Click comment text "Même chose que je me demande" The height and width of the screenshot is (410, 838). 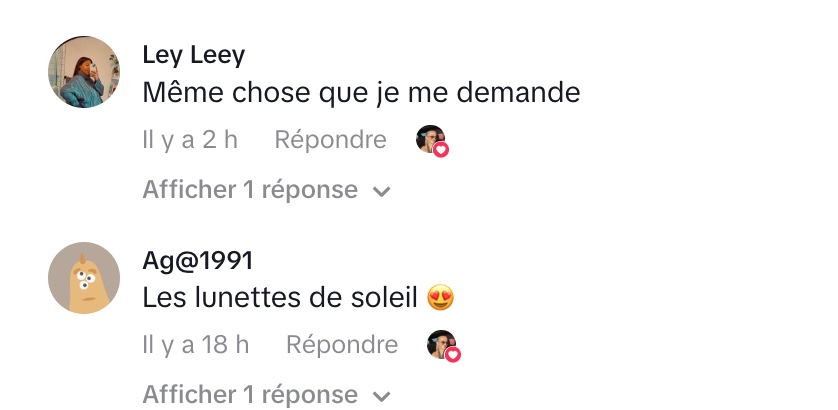coord(361,93)
